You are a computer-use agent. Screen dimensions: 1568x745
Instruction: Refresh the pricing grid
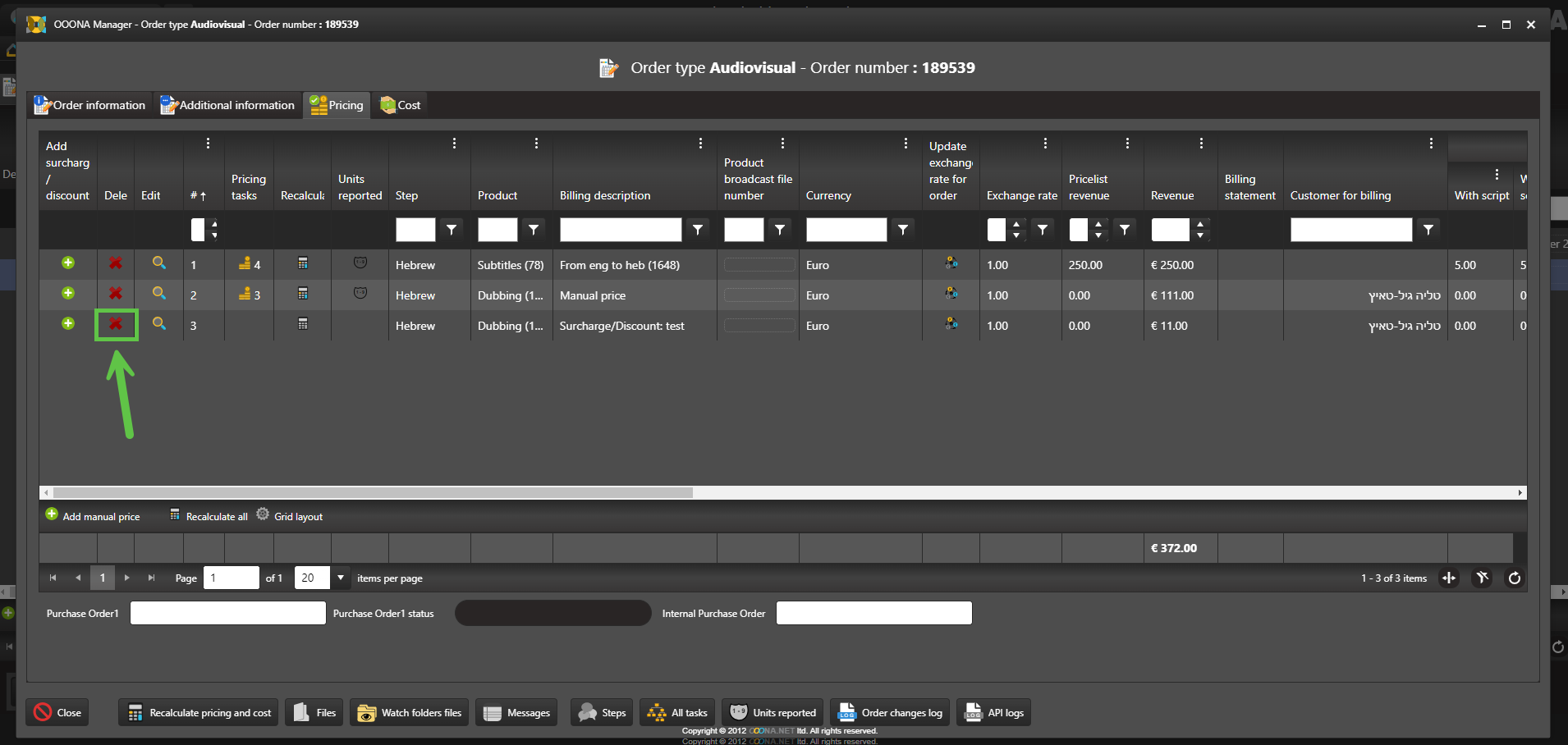[x=1514, y=578]
